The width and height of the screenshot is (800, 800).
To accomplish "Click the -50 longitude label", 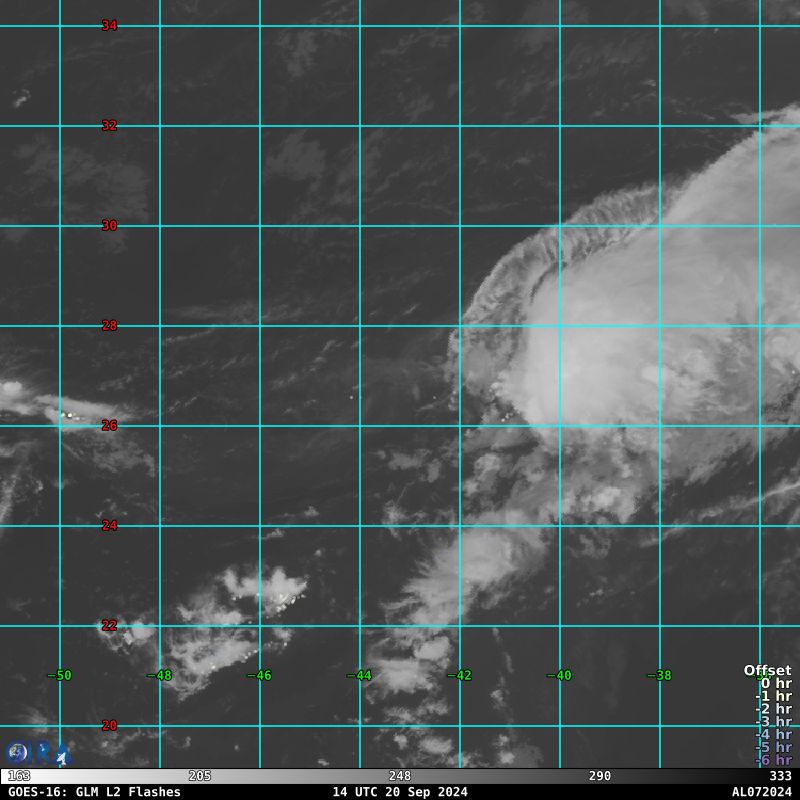I will tap(59, 676).
